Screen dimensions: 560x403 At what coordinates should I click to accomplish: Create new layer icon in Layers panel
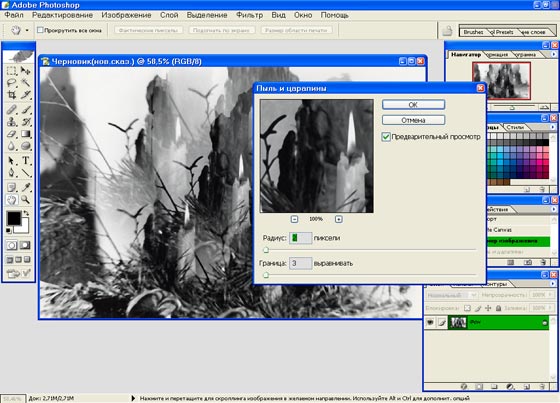(x=526, y=387)
